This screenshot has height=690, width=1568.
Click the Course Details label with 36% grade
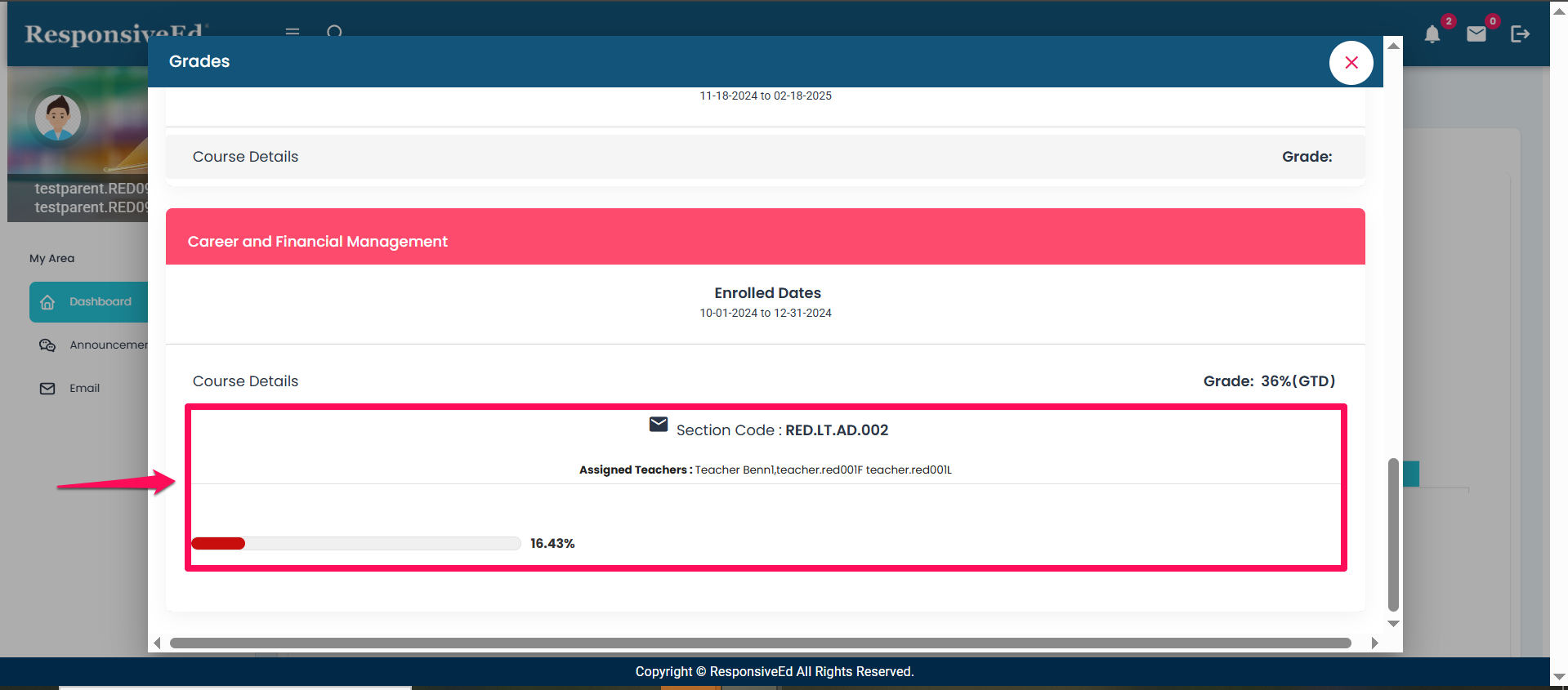[245, 381]
